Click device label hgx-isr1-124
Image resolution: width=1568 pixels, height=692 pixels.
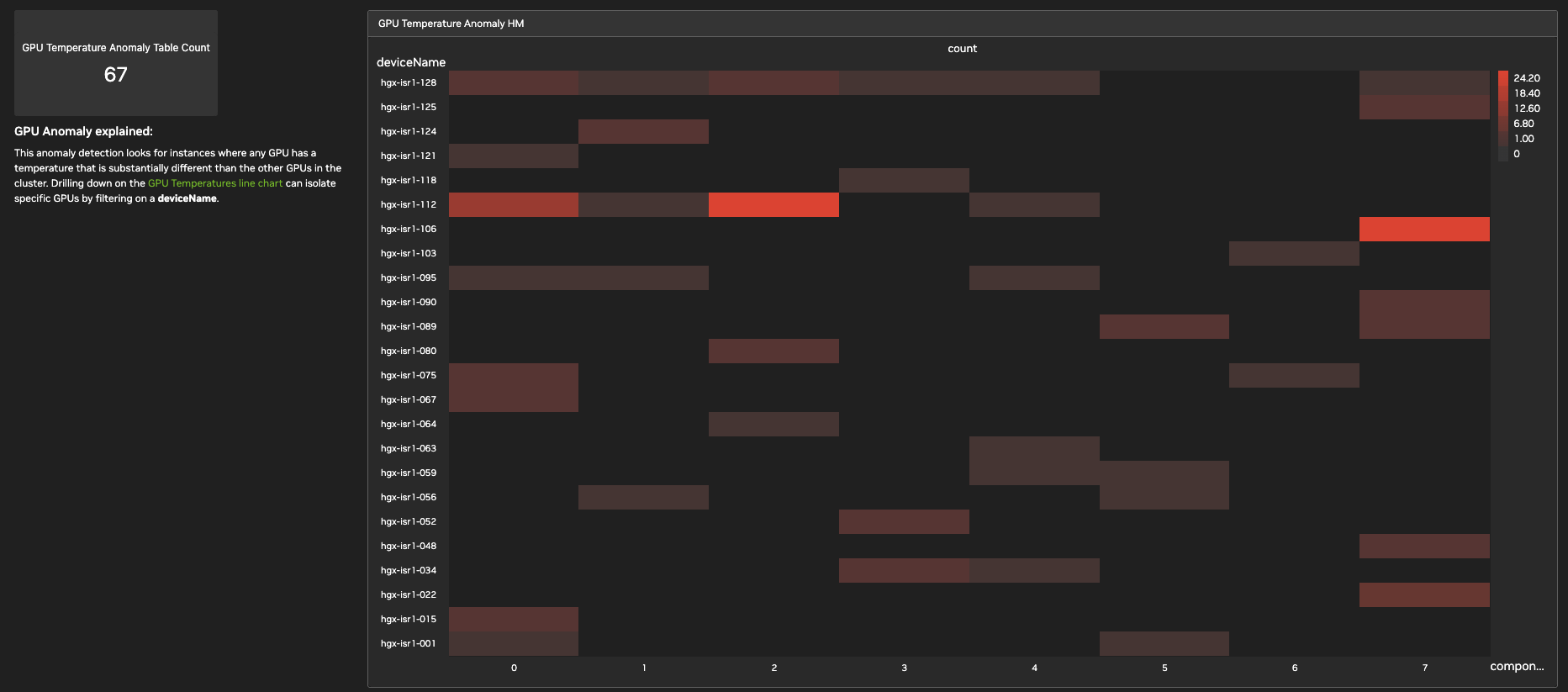coord(409,131)
